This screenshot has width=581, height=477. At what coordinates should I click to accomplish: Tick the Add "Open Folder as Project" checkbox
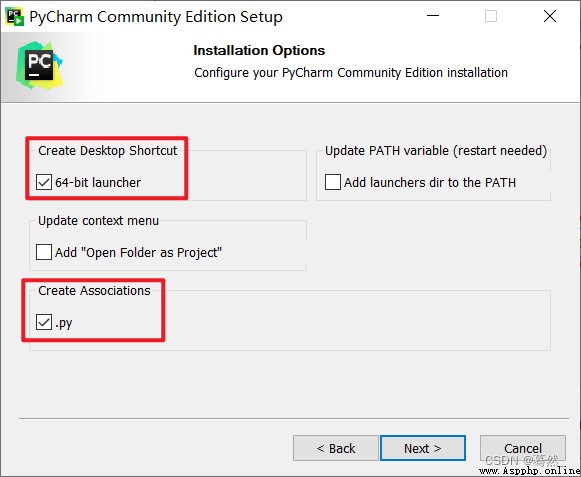coord(44,252)
